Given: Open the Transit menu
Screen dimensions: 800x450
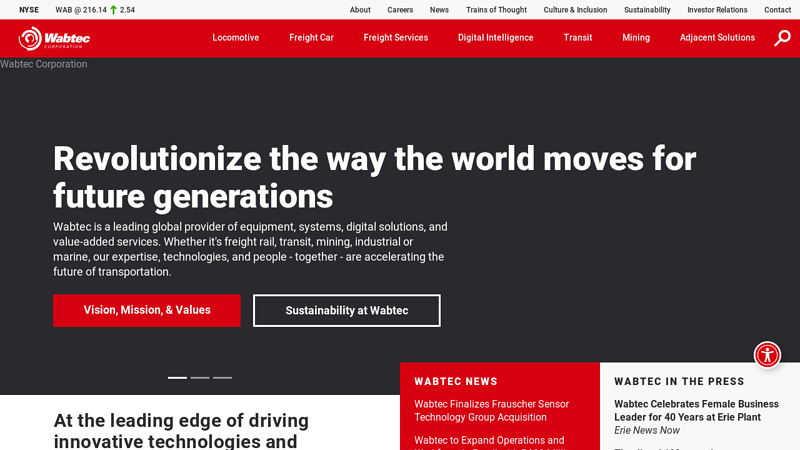Looking at the screenshot, I should 578,38.
